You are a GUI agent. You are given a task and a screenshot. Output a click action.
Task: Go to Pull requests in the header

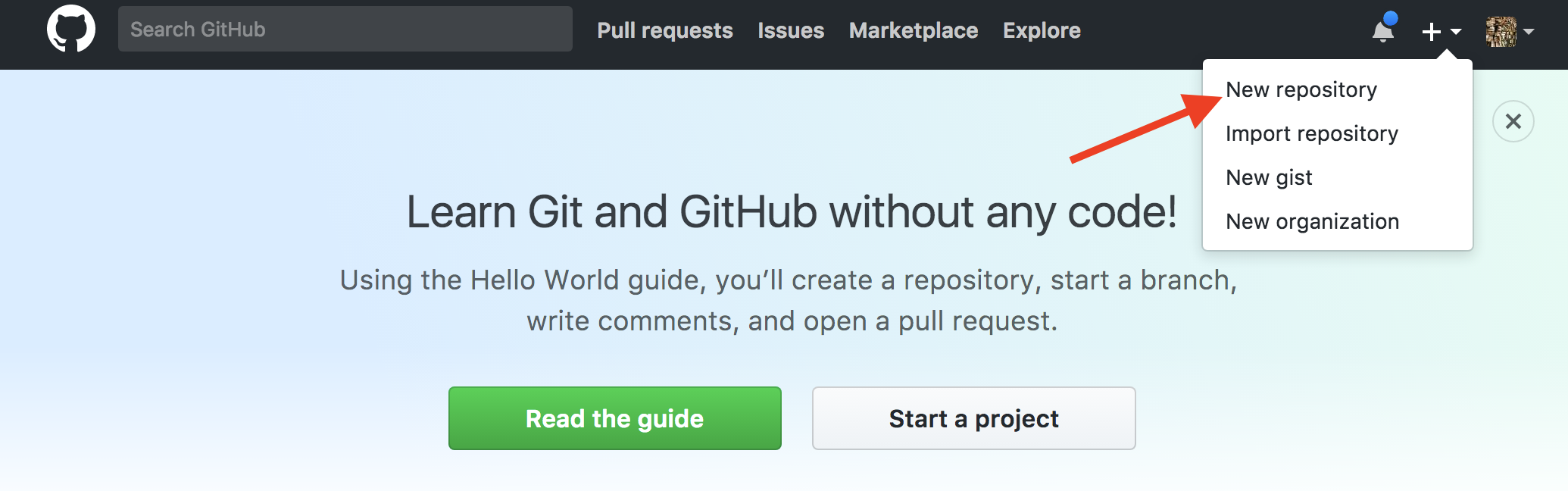coord(665,30)
